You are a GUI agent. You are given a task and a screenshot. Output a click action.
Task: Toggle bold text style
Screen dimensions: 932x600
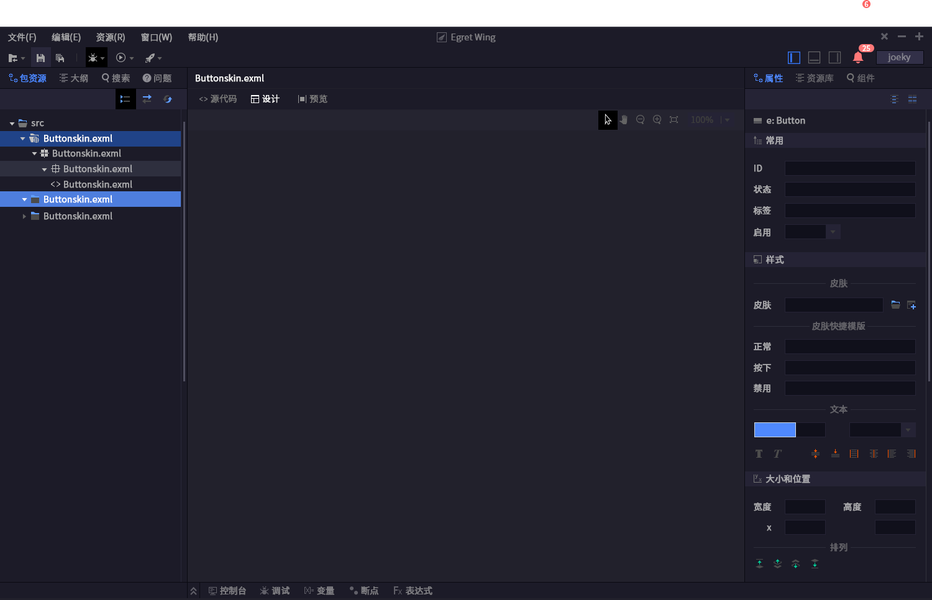coord(759,454)
